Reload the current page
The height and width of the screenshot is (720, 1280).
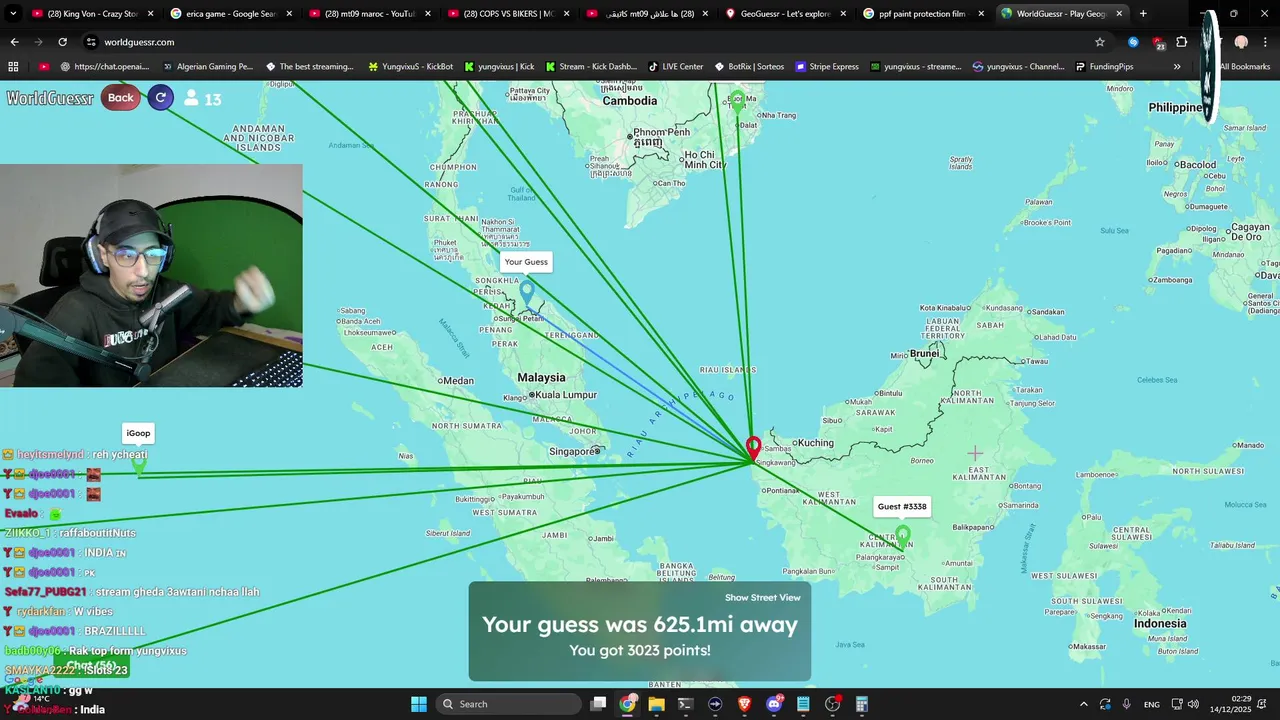62,42
